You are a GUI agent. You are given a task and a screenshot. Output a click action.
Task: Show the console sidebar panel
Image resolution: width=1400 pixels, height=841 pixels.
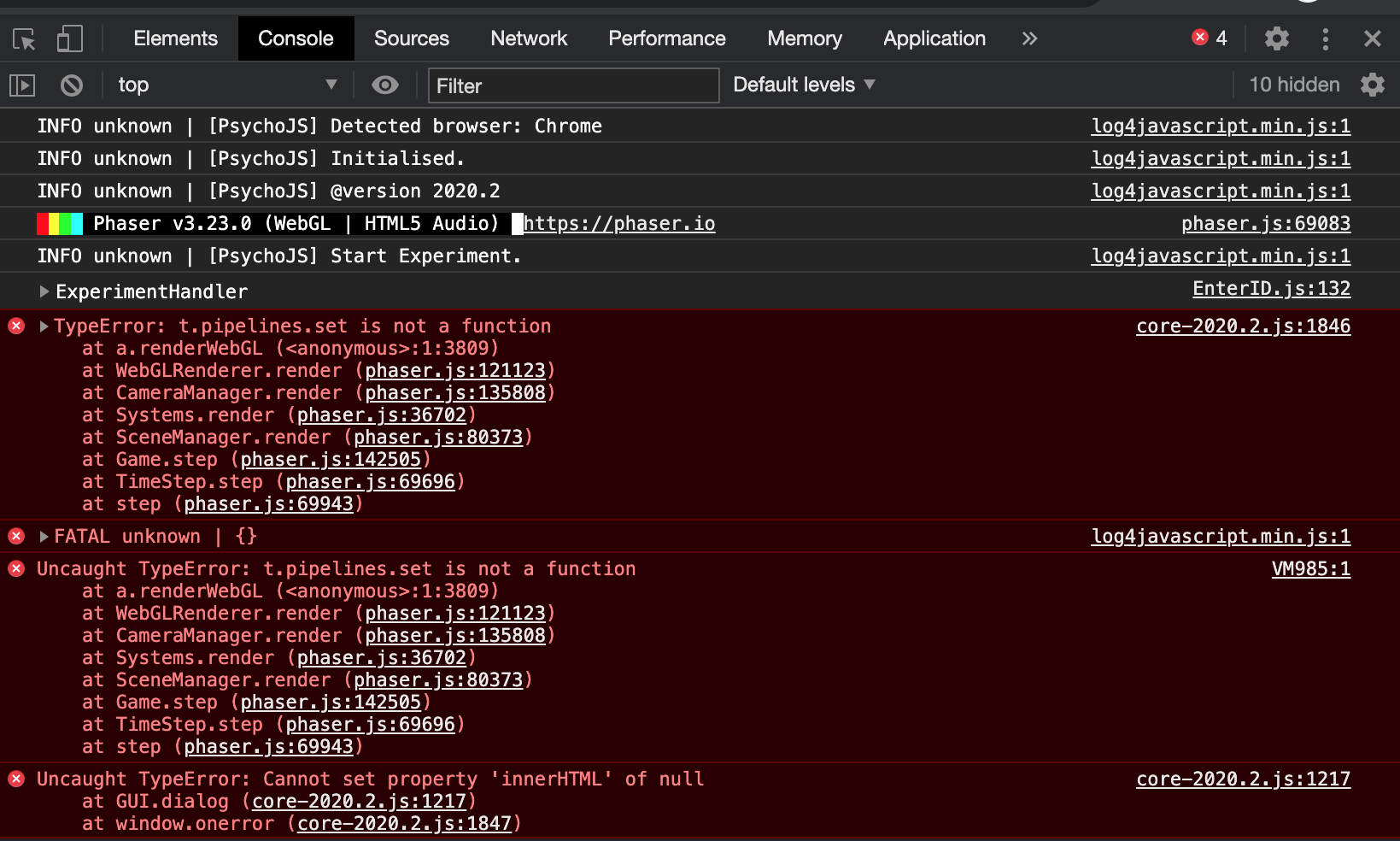coord(22,85)
